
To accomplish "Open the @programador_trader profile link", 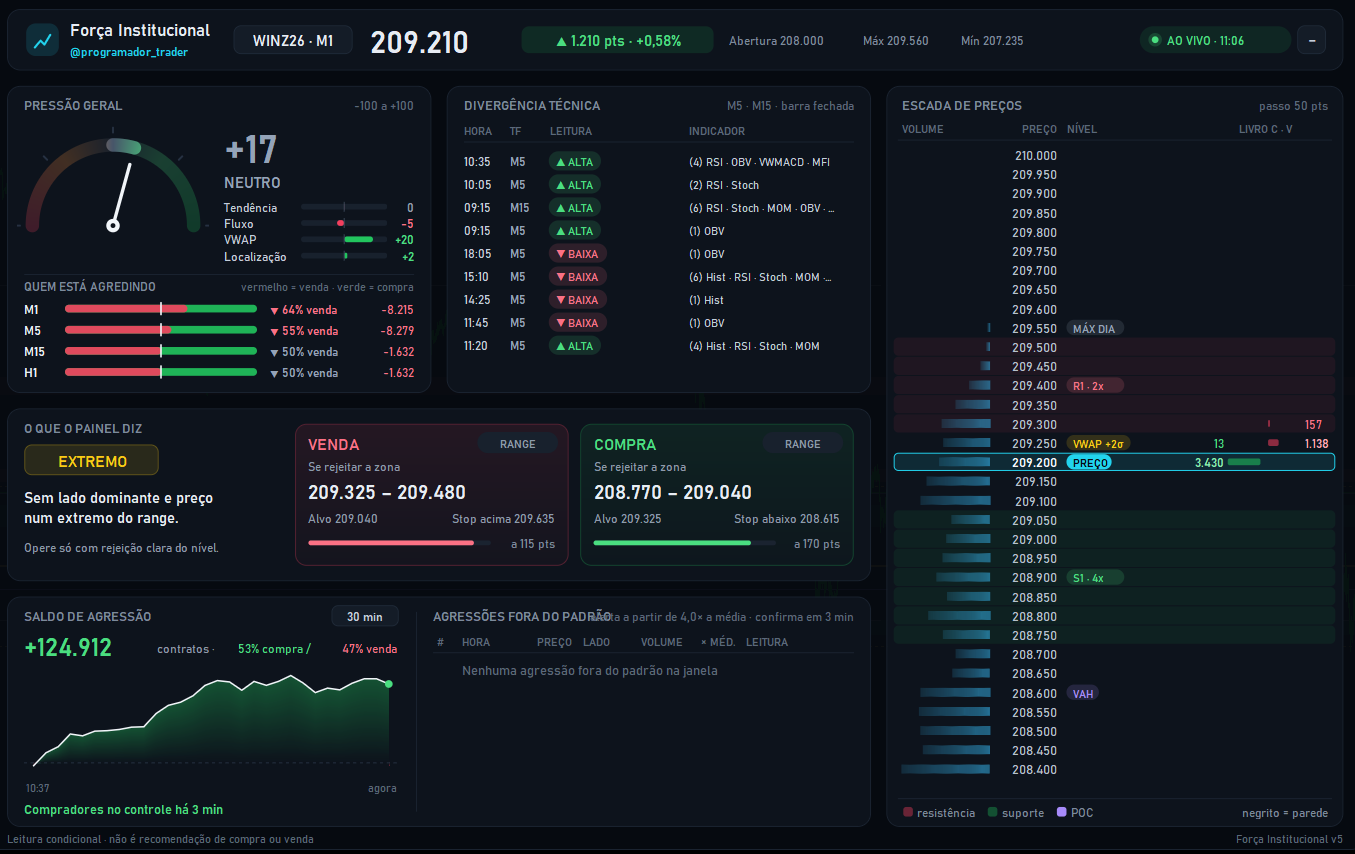I will [x=129, y=52].
